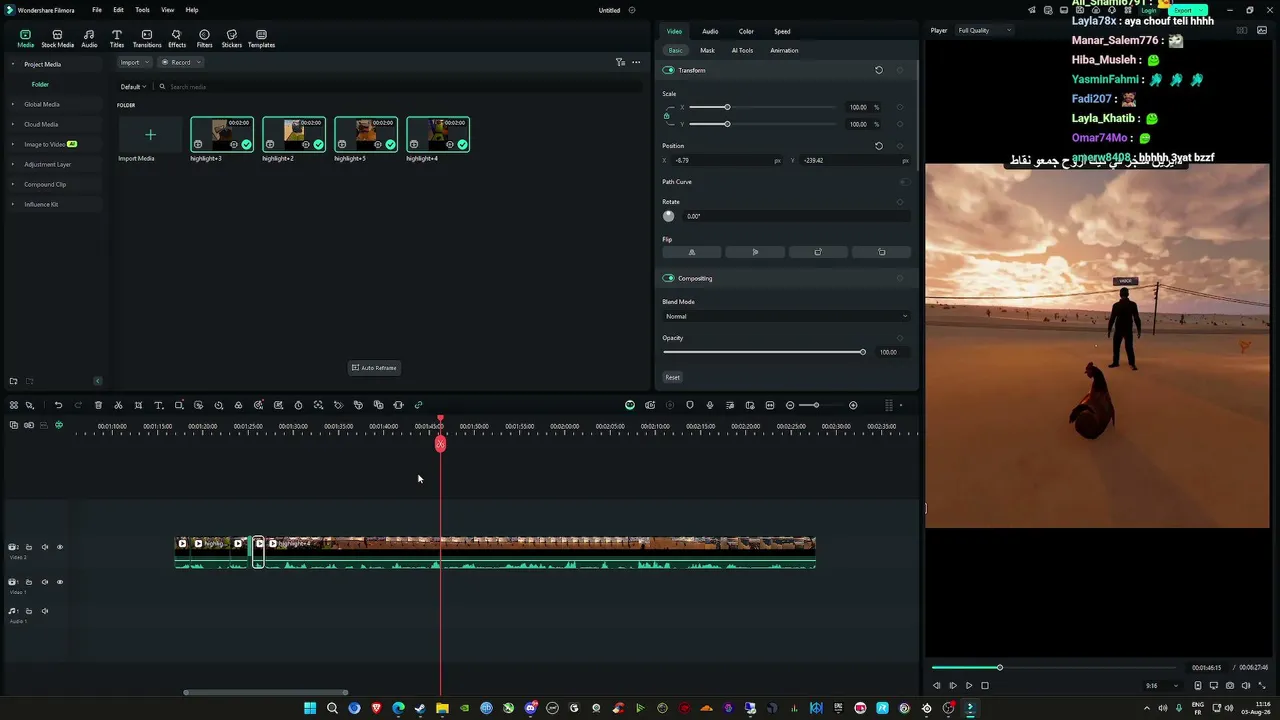Click the vertical flip icon
This screenshot has height=720, width=1280.
coord(755,252)
